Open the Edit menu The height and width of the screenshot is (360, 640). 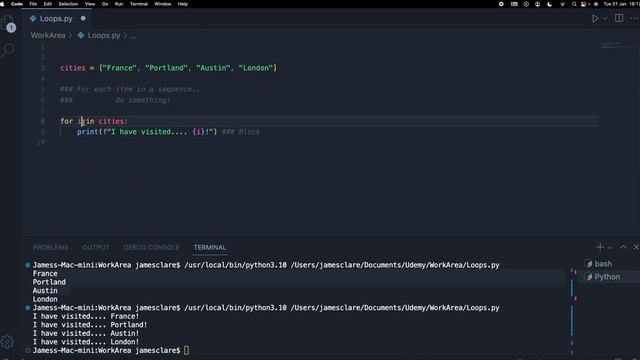48,4
